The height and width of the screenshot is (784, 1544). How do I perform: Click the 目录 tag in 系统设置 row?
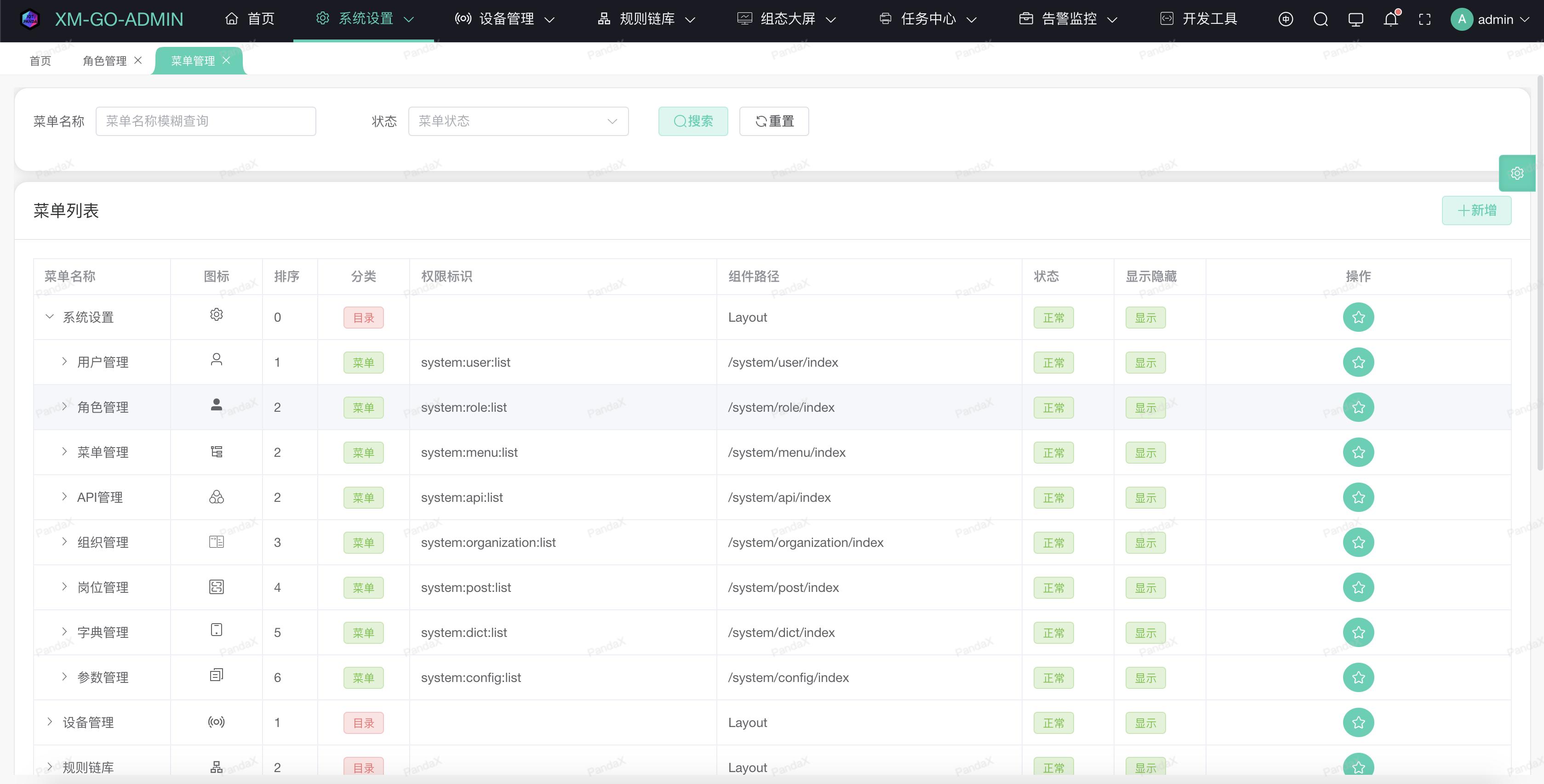click(363, 318)
